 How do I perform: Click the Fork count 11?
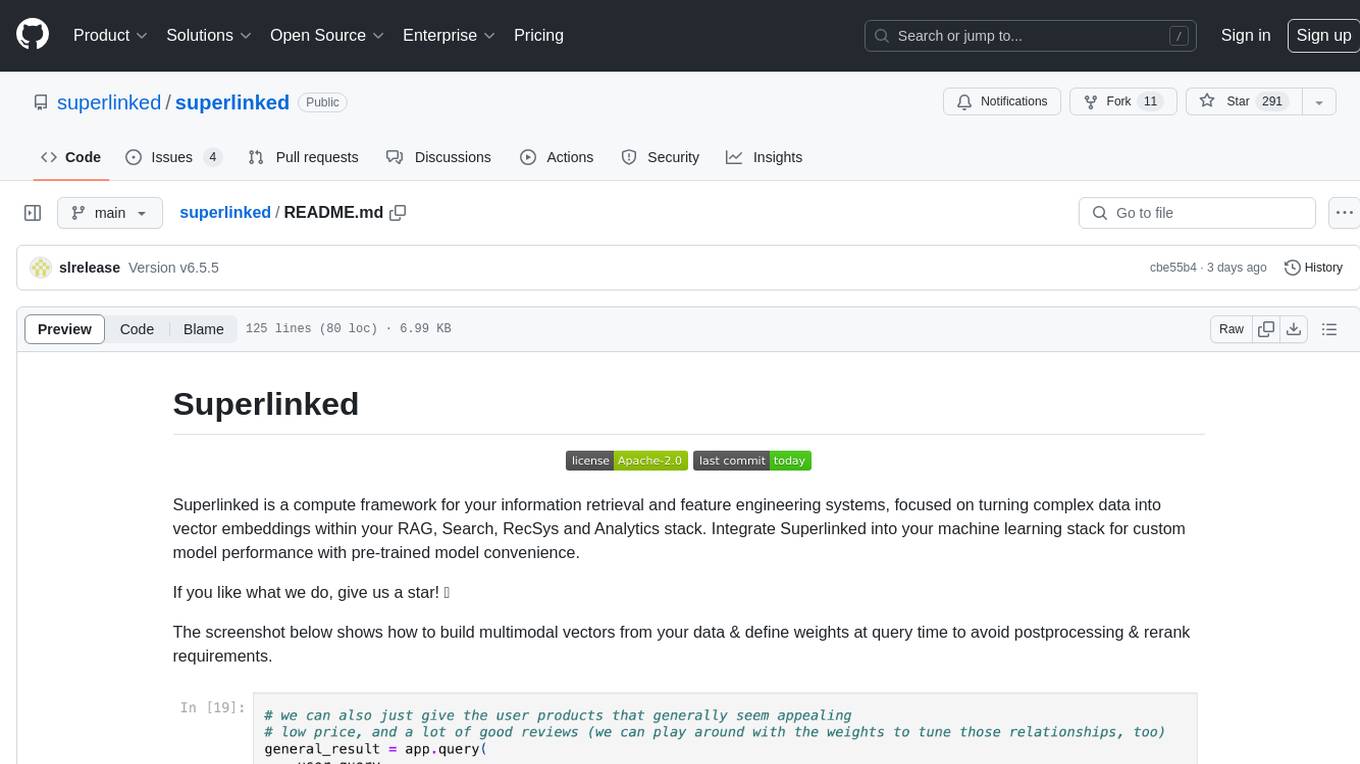tap(1150, 102)
